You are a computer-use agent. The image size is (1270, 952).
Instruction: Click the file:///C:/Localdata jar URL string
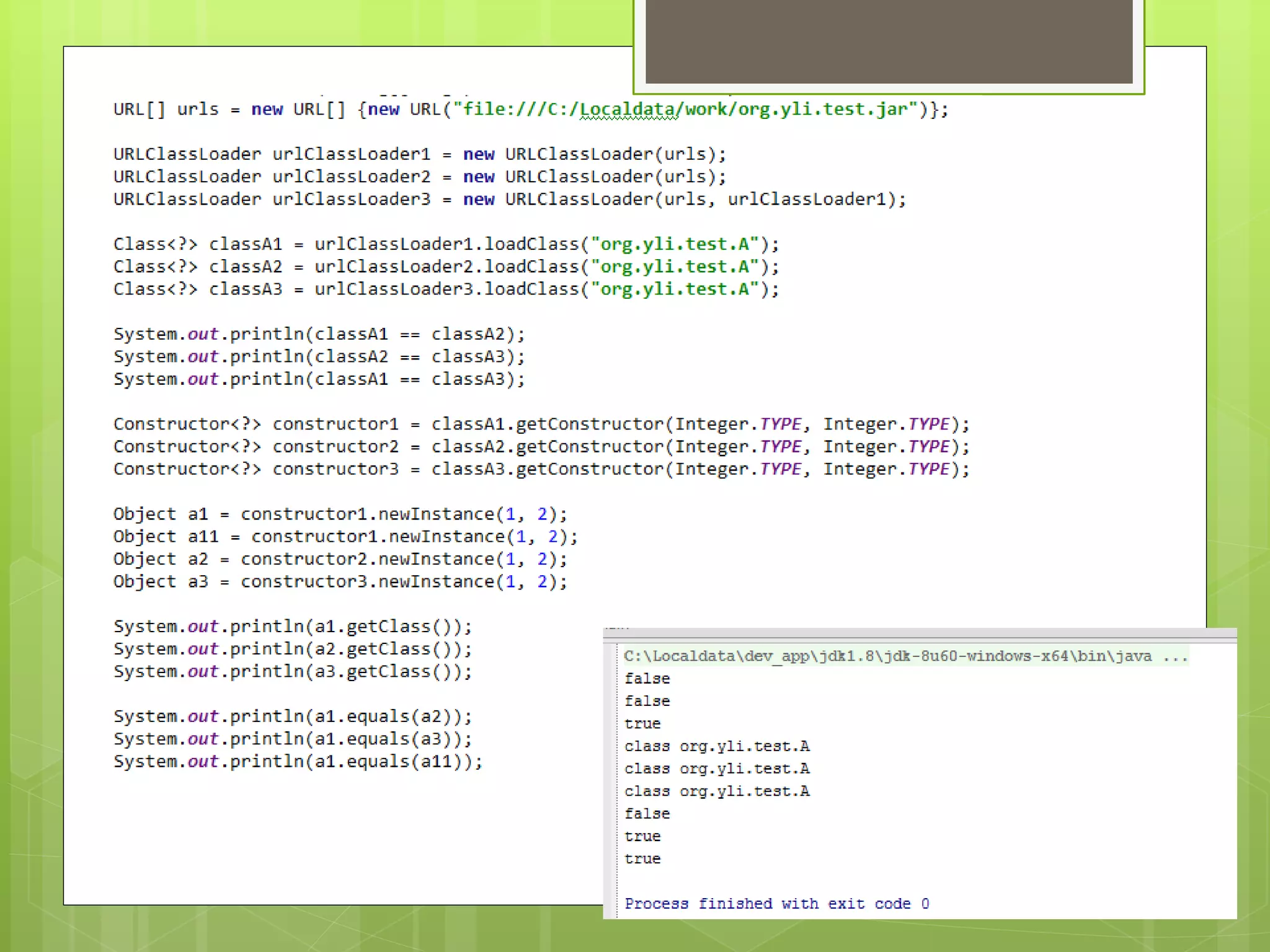[x=685, y=110]
